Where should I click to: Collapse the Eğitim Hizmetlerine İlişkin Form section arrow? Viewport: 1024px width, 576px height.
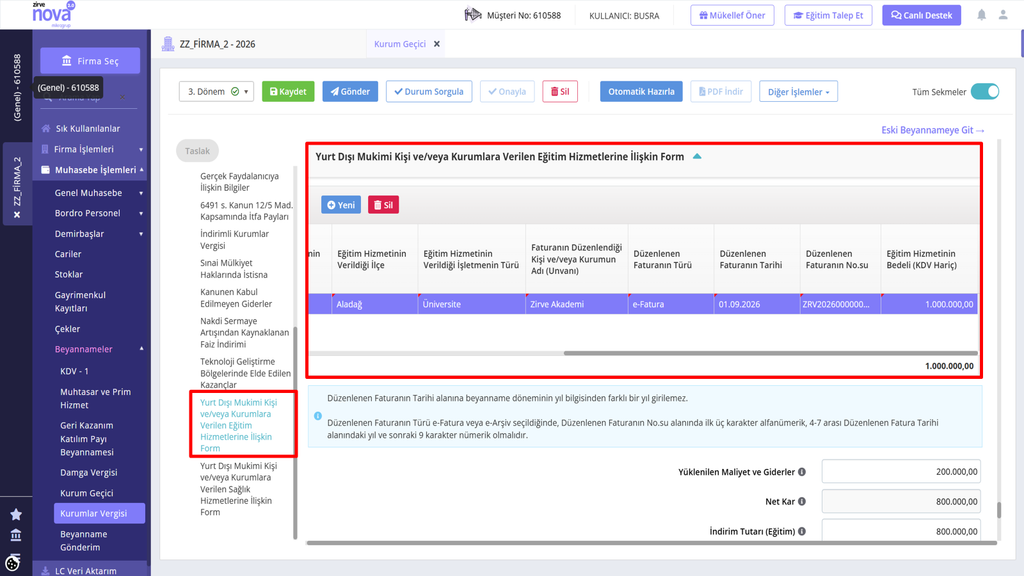[697, 157]
